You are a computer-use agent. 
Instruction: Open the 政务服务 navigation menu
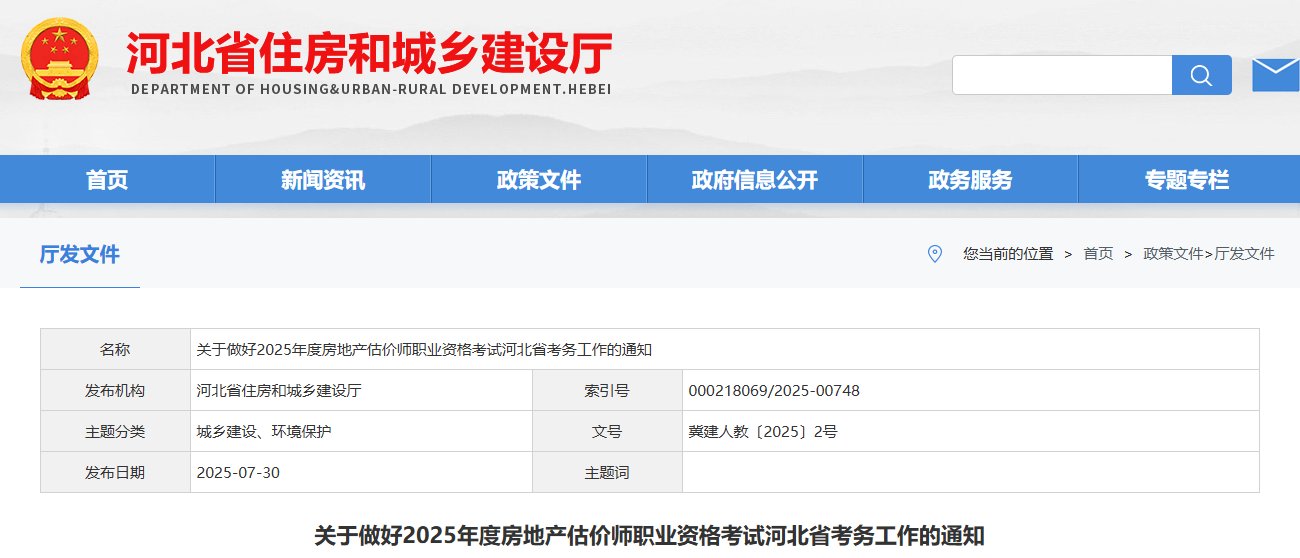(970, 180)
